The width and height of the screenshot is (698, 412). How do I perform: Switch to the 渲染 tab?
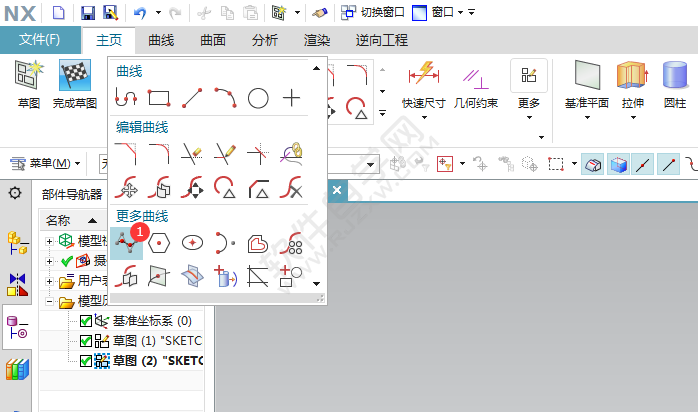317,40
